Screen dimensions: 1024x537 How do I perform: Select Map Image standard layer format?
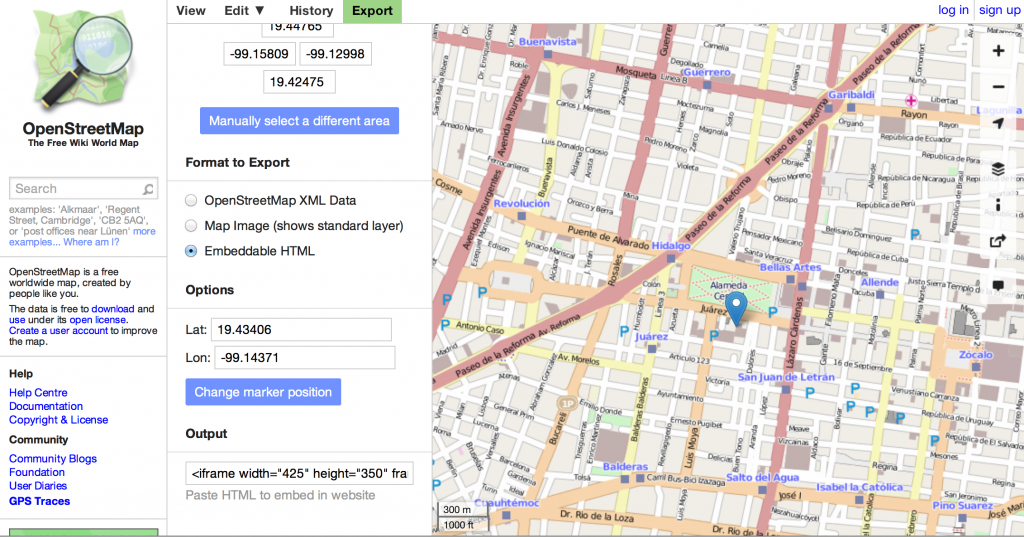(x=191, y=226)
